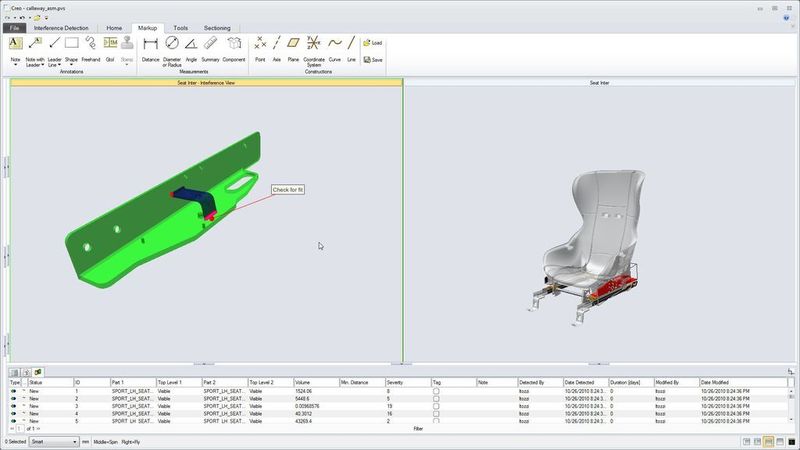
Task: Expand the Note dropdown arrow
Action: 16,65
